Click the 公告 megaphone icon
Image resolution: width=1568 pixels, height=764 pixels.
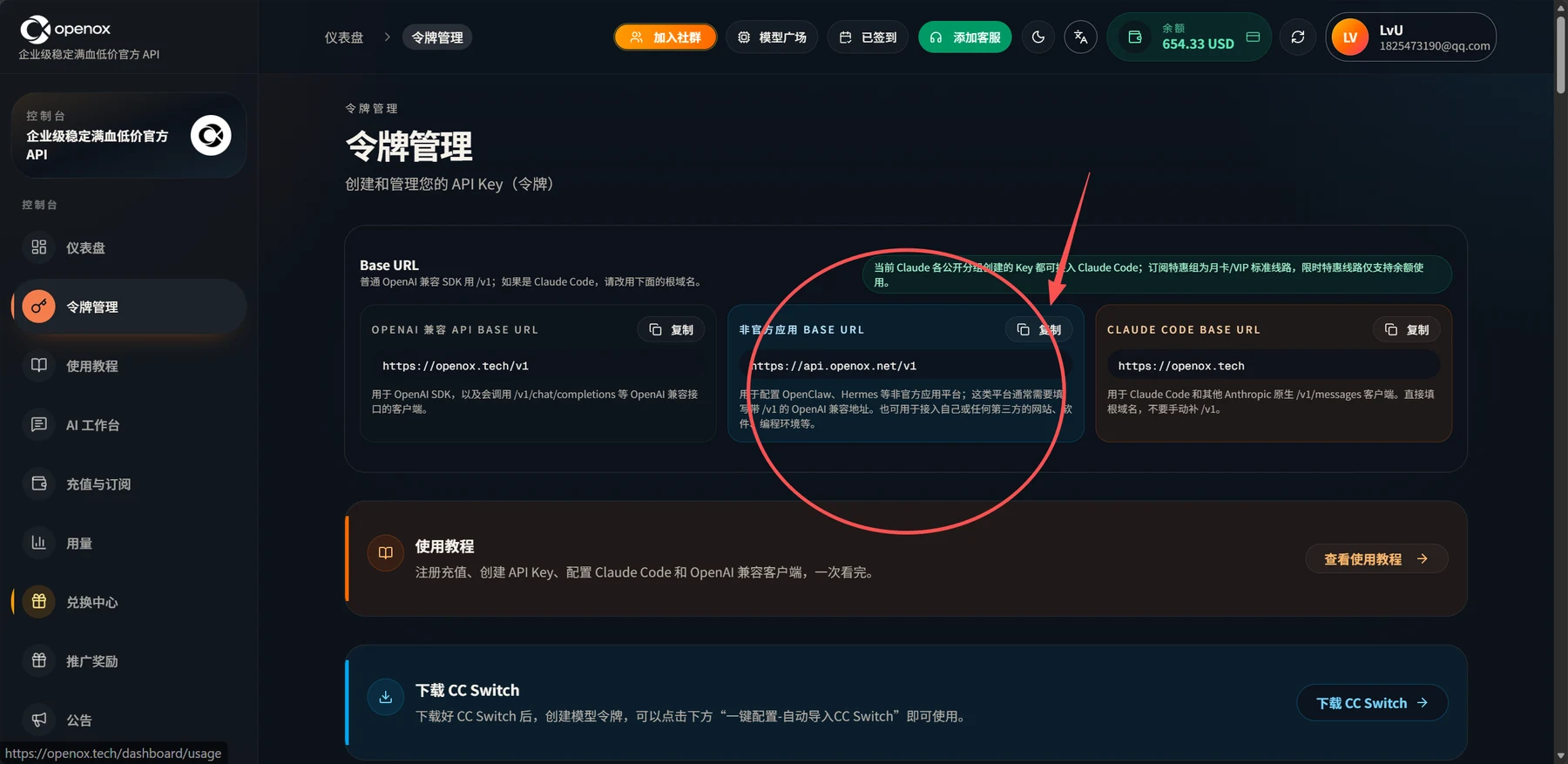tap(39, 720)
